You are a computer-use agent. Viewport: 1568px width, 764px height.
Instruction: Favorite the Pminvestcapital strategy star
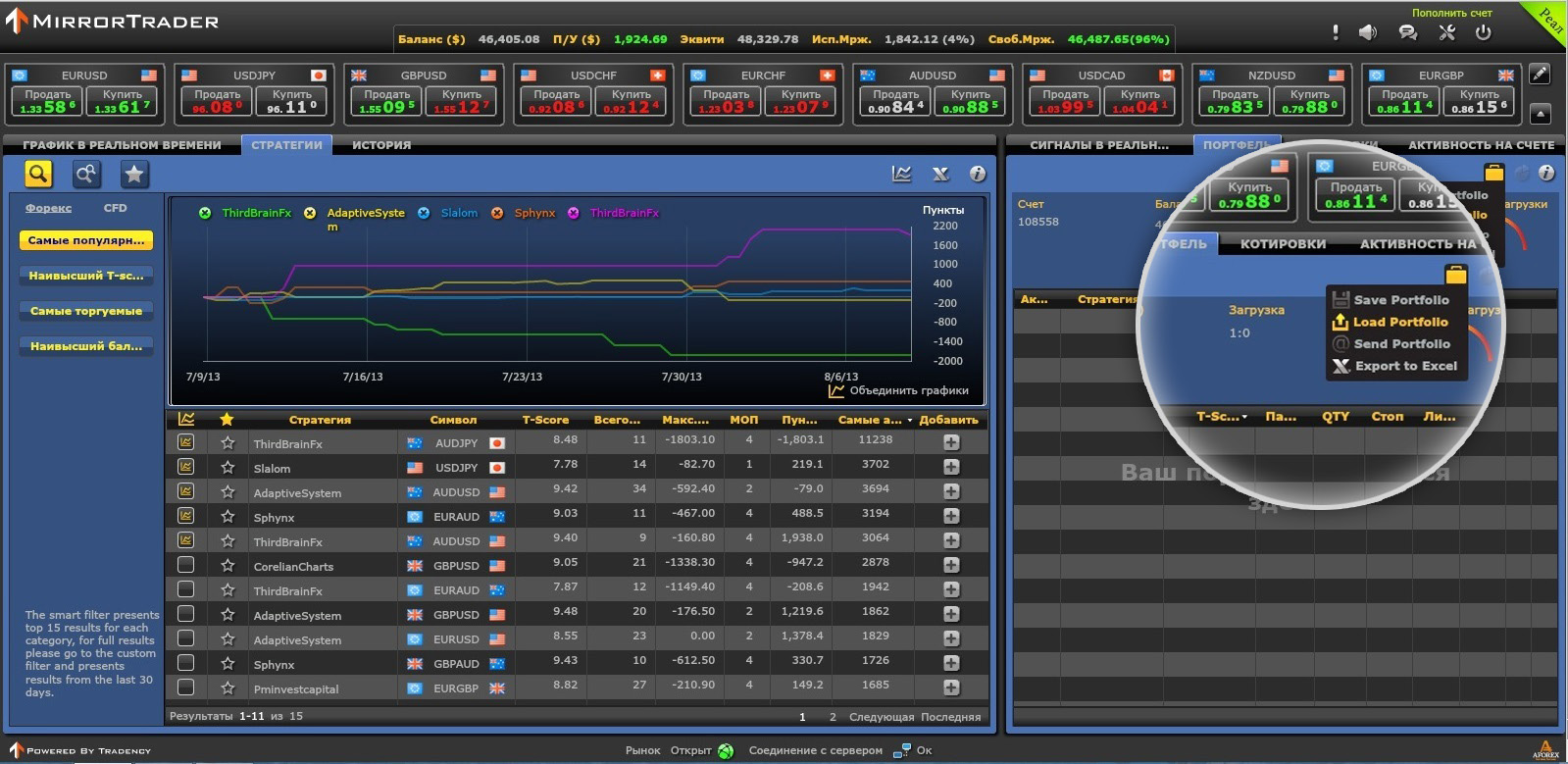click(x=228, y=688)
